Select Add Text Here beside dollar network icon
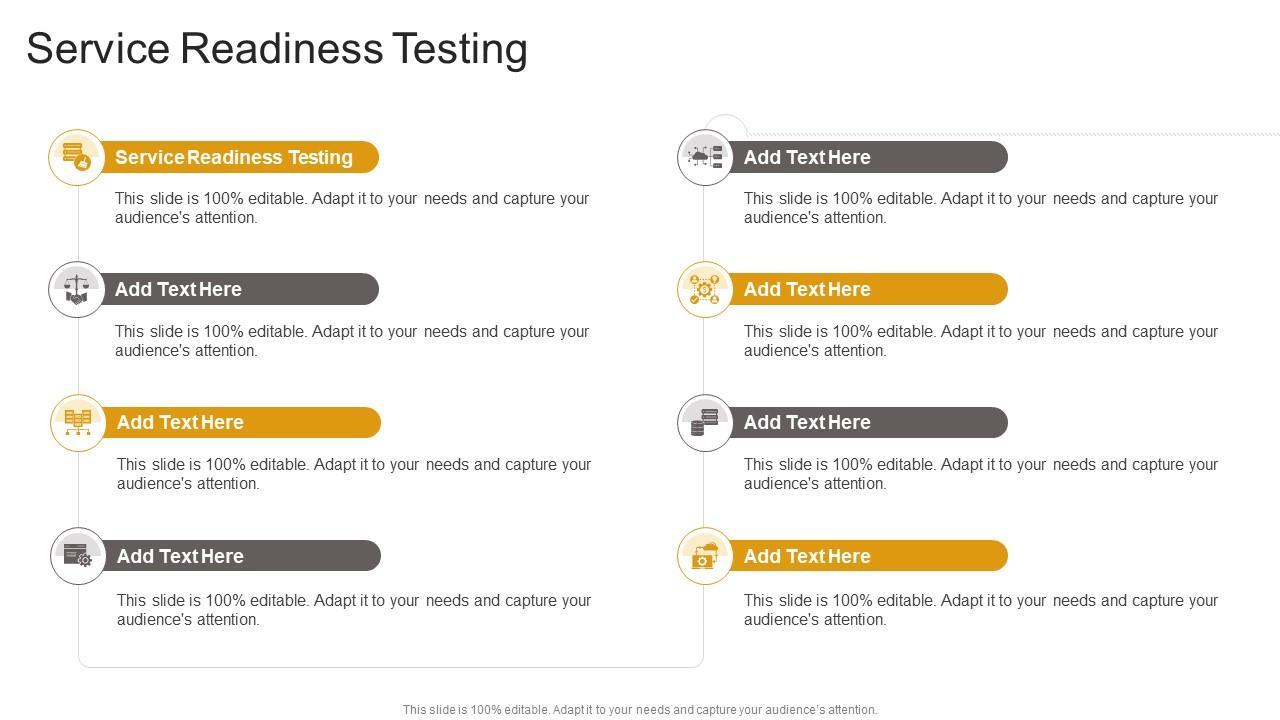This screenshot has height=720, width=1280. [807, 290]
